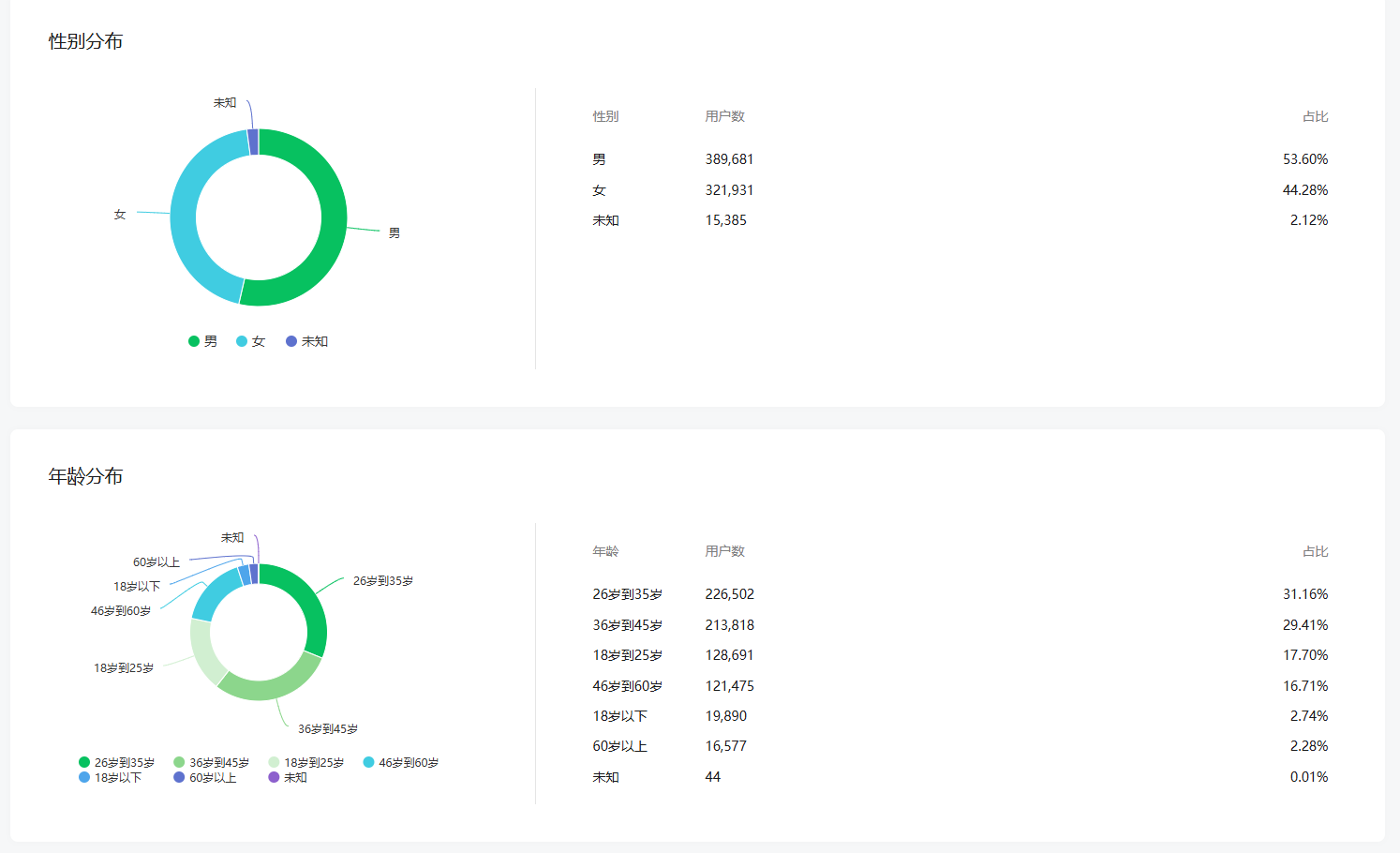This screenshot has height=853, width=1400.
Task: Toggle 男 legend dot in gender chart
Action: click(194, 341)
